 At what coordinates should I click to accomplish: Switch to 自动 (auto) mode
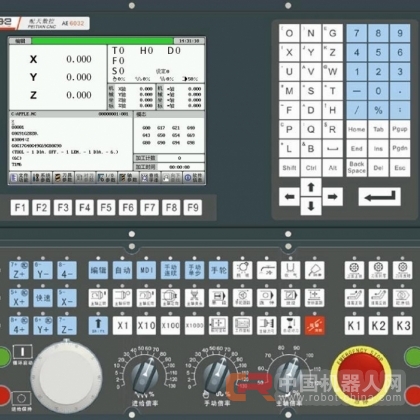coord(122,270)
